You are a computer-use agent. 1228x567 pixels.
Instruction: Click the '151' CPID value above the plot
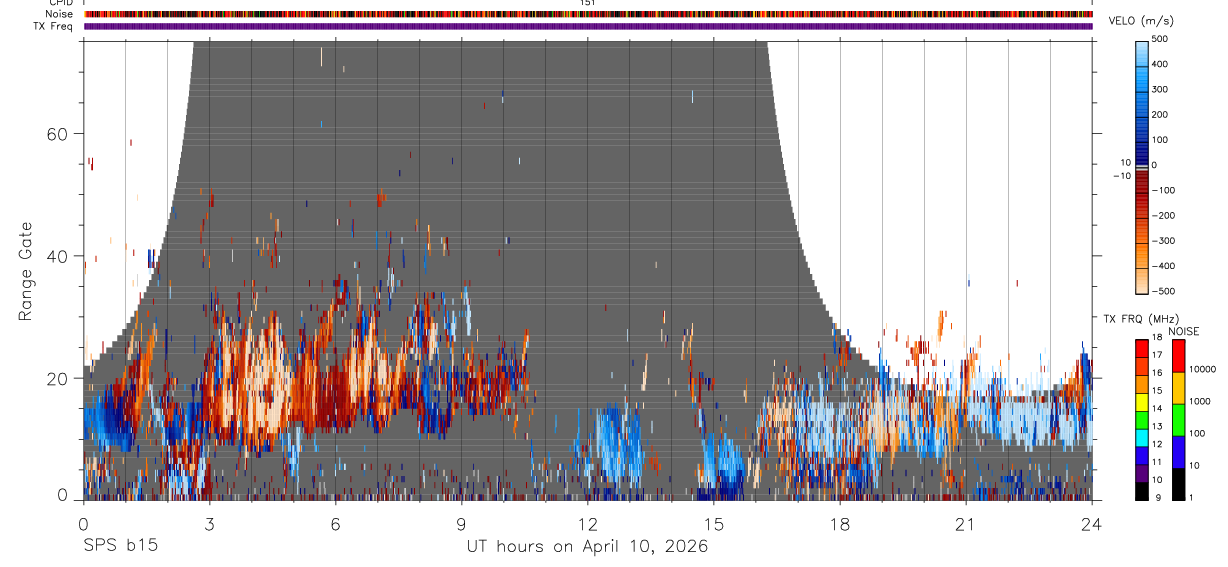tap(588, 3)
